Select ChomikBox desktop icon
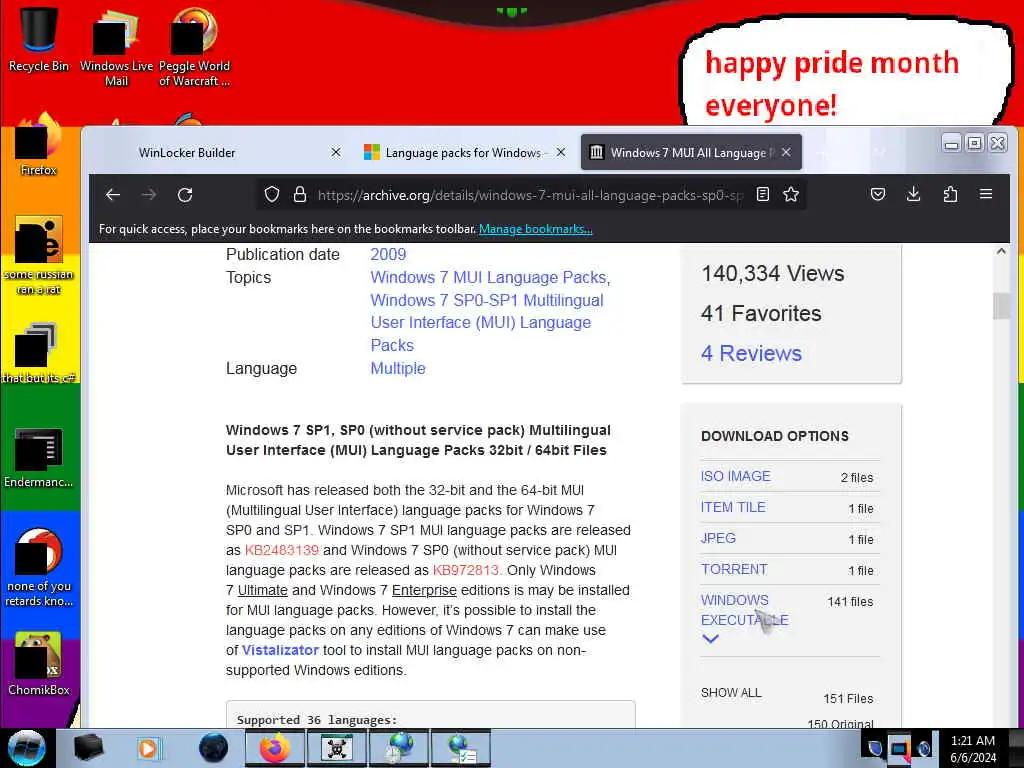 (x=39, y=665)
